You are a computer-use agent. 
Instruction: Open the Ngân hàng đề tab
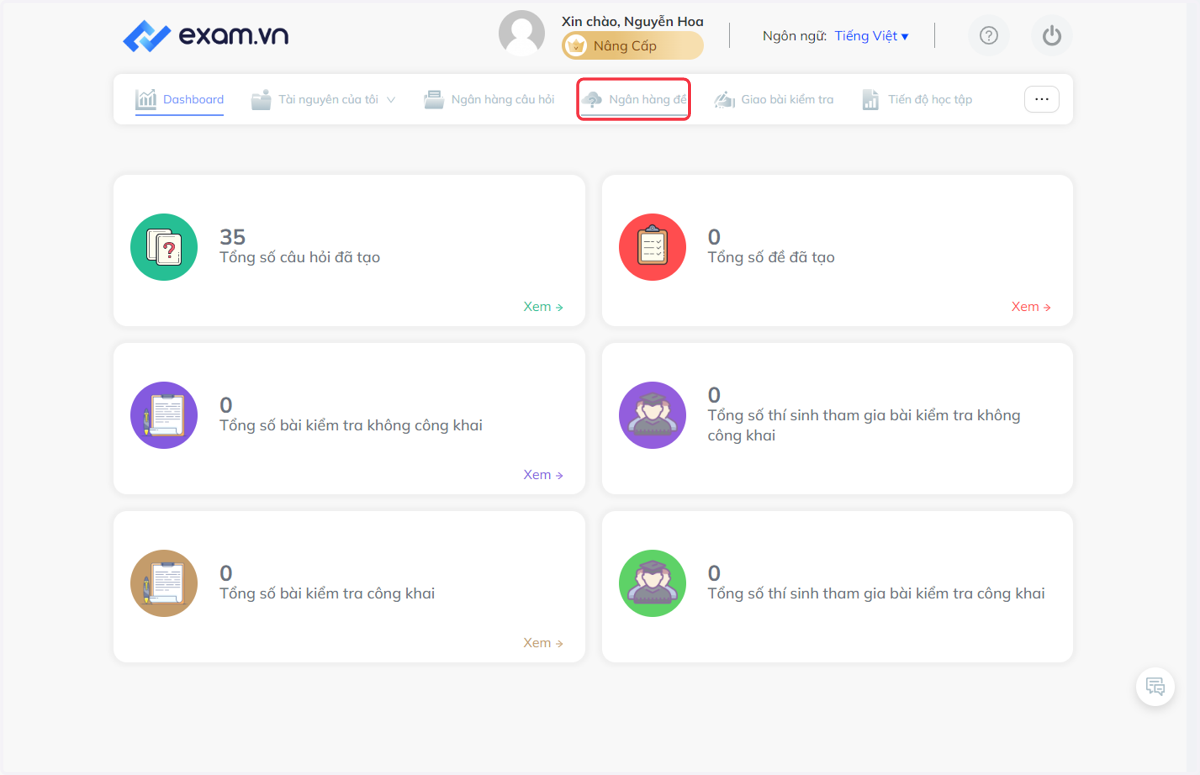click(x=634, y=99)
